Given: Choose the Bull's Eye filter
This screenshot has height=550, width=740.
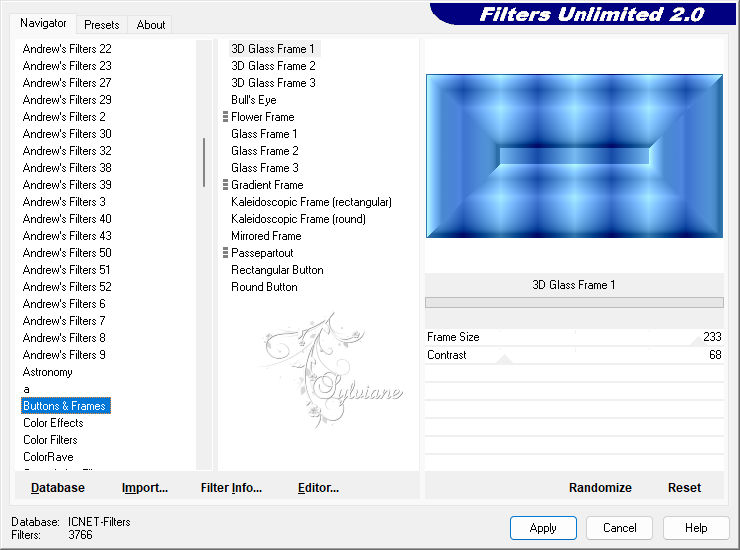Looking at the screenshot, I should pos(253,100).
